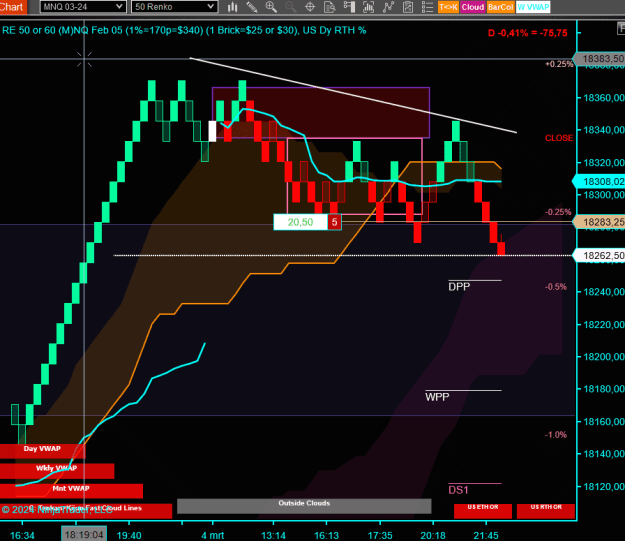This screenshot has height=541, width=625.
Task: Open the Strategies clipboard icon
Action: pyautogui.click(x=407, y=7)
